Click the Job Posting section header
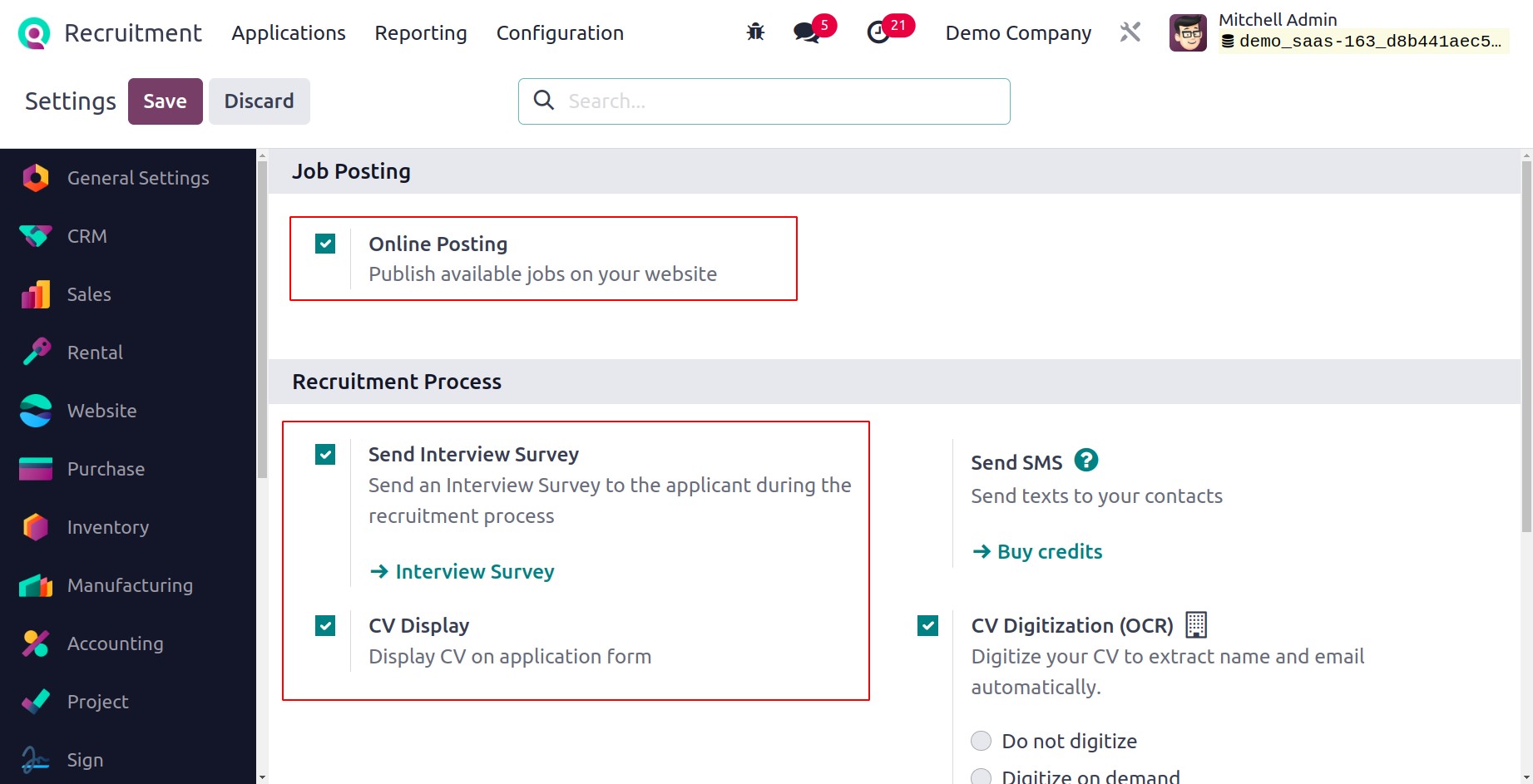This screenshot has height=784, width=1533. (351, 171)
